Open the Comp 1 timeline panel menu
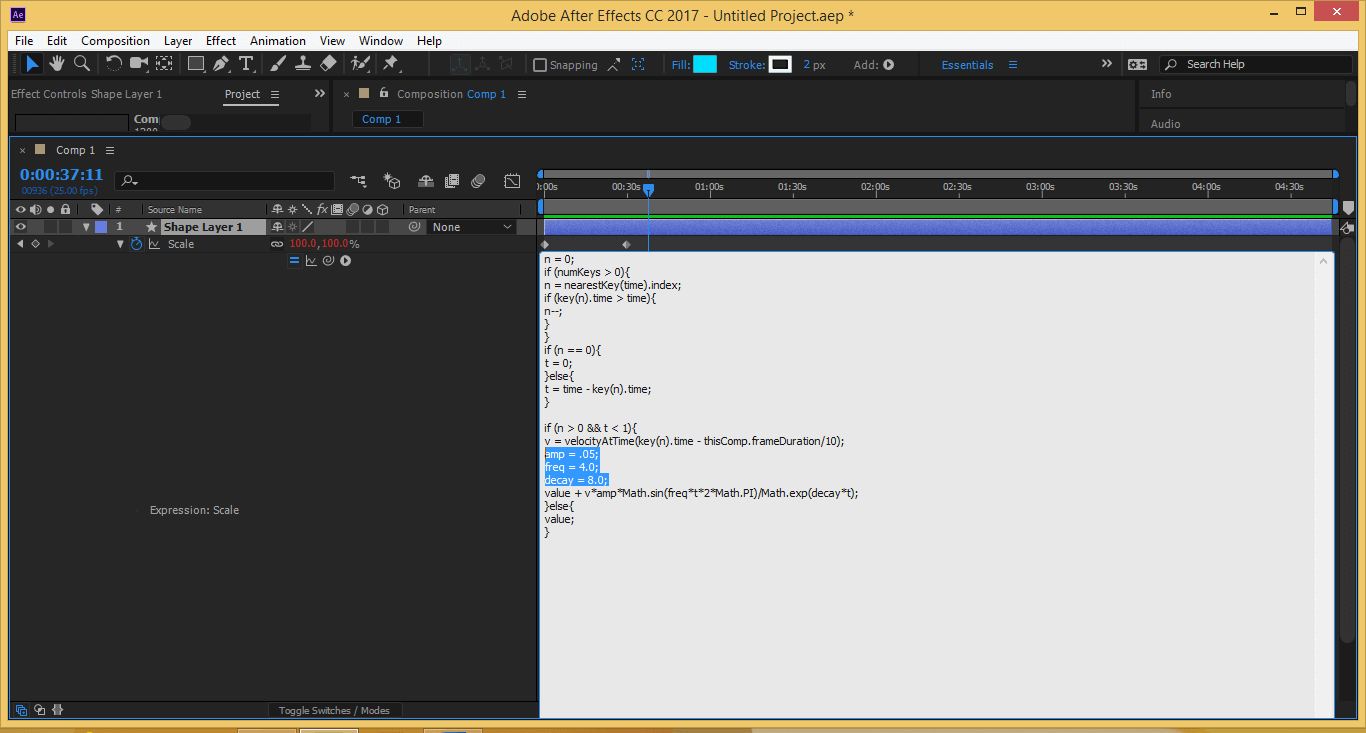Image resolution: width=1366 pixels, height=733 pixels. pyautogui.click(x=110, y=150)
